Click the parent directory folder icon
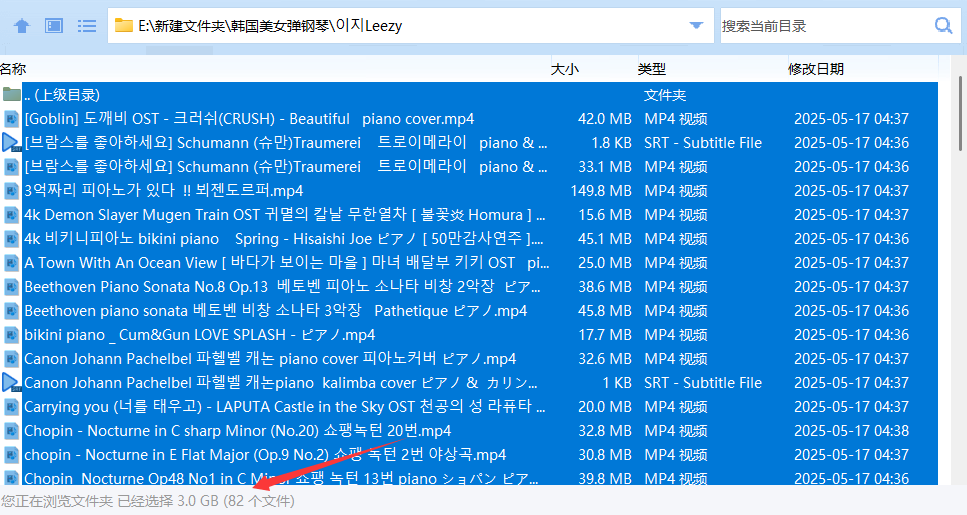 click(x=12, y=95)
